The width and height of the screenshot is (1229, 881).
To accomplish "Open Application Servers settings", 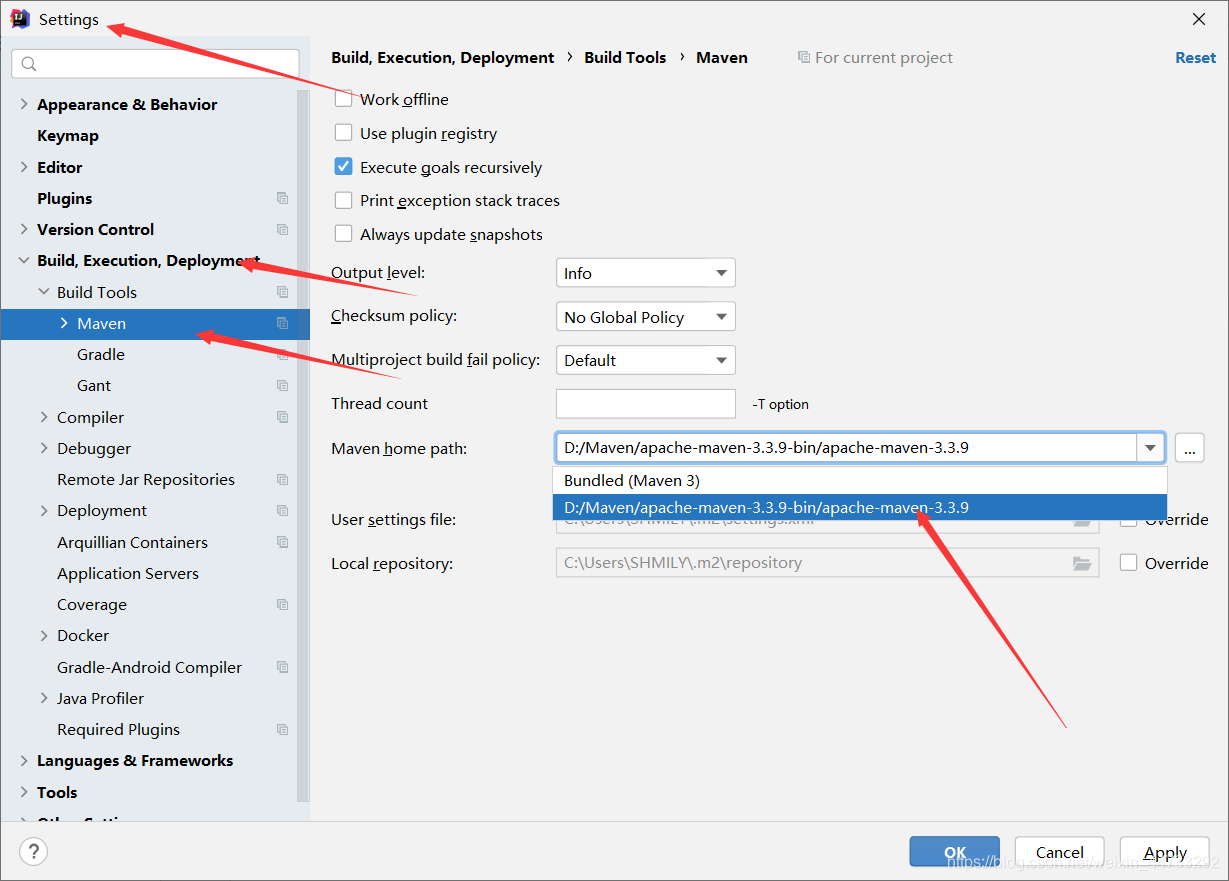I will [128, 573].
